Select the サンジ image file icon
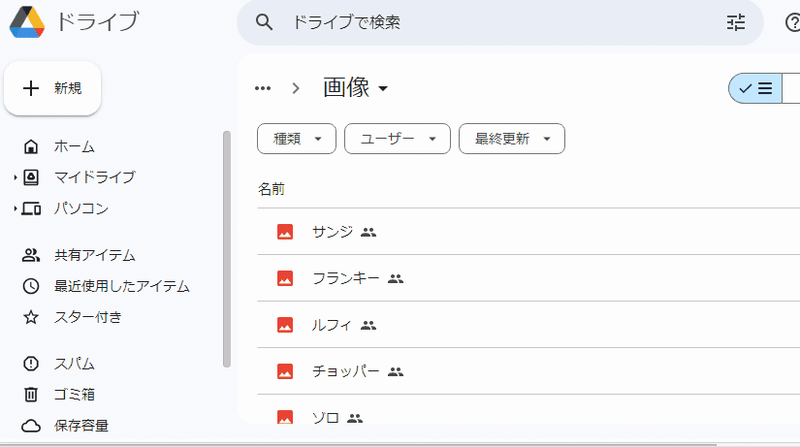Viewport: 800px width, 447px height. [x=285, y=232]
